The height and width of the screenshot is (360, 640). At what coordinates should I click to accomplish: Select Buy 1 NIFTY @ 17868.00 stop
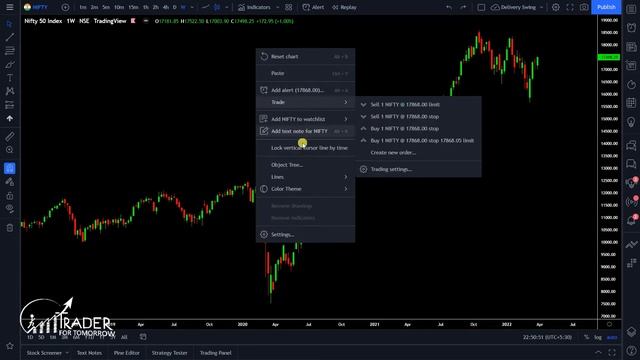coord(418,128)
